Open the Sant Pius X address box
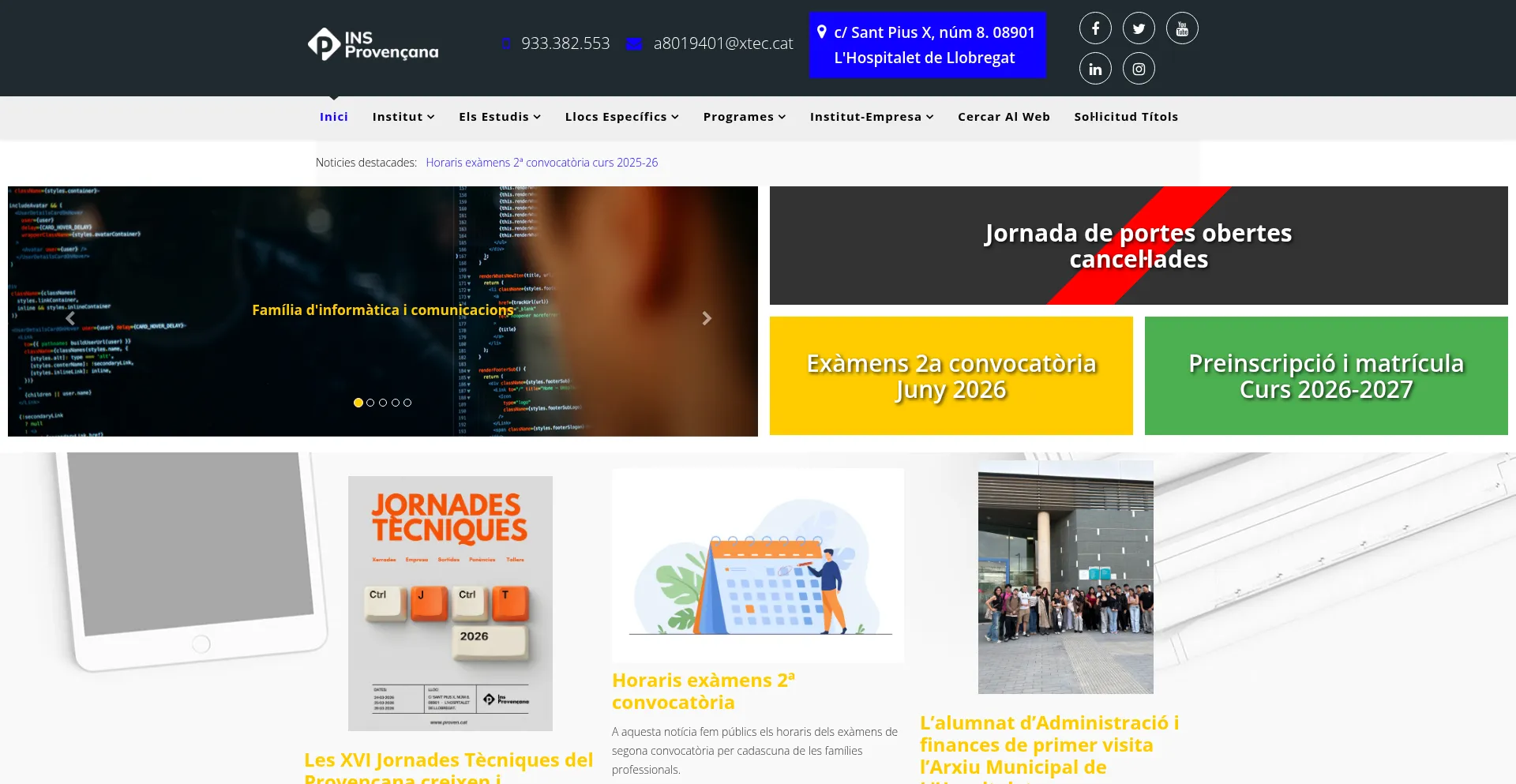This screenshot has width=1516, height=784. (928, 45)
